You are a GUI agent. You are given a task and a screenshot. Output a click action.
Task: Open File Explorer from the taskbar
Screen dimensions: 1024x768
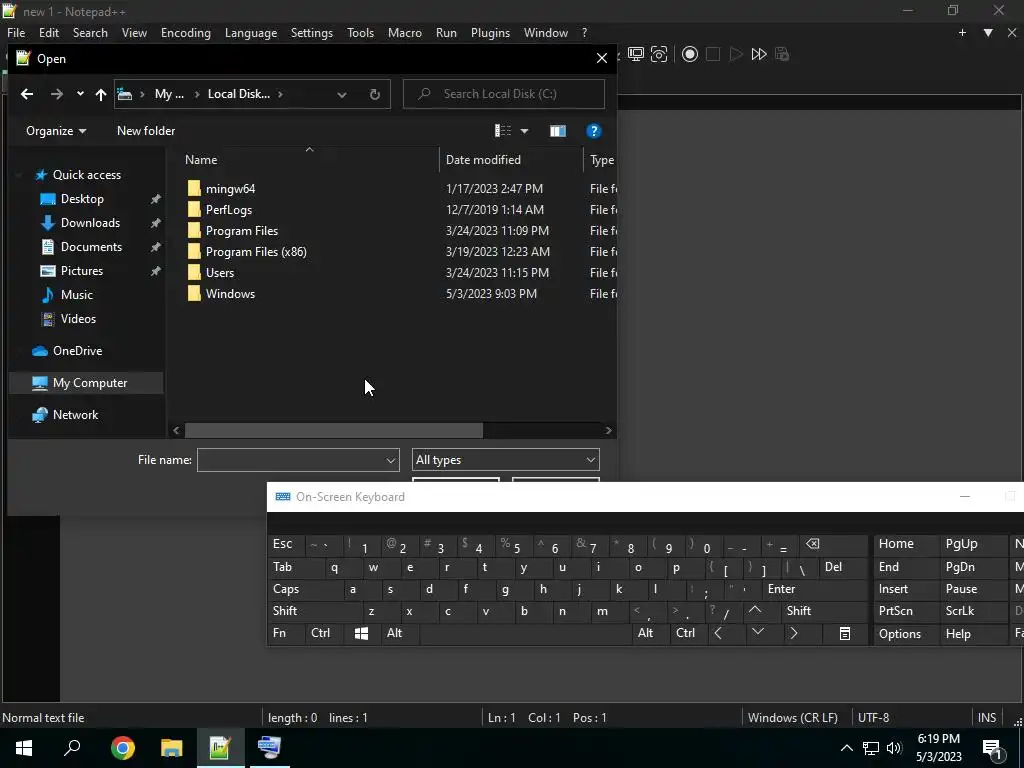[171, 747]
